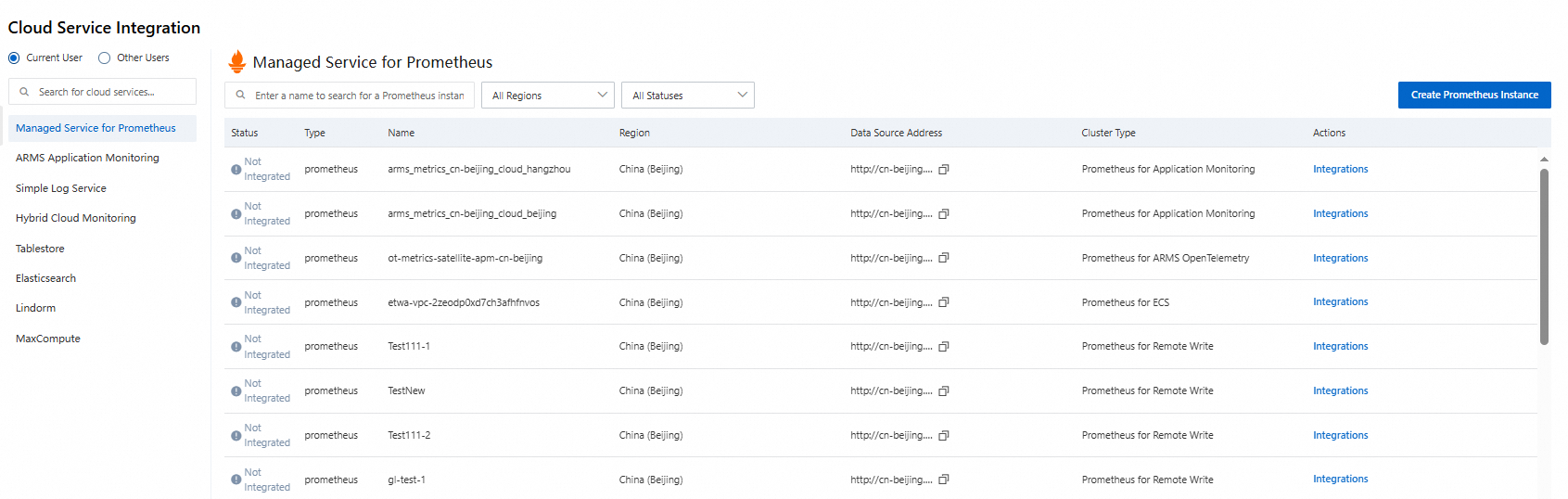Click the name arms_metrics_cn-beijing_cloud_hangzhou
1568x499 pixels.
click(479, 169)
